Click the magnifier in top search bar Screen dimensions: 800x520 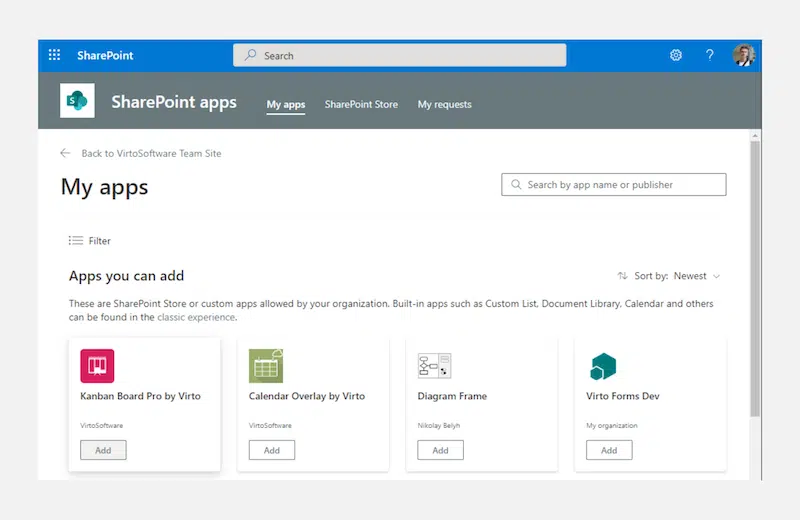click(250, 55)
